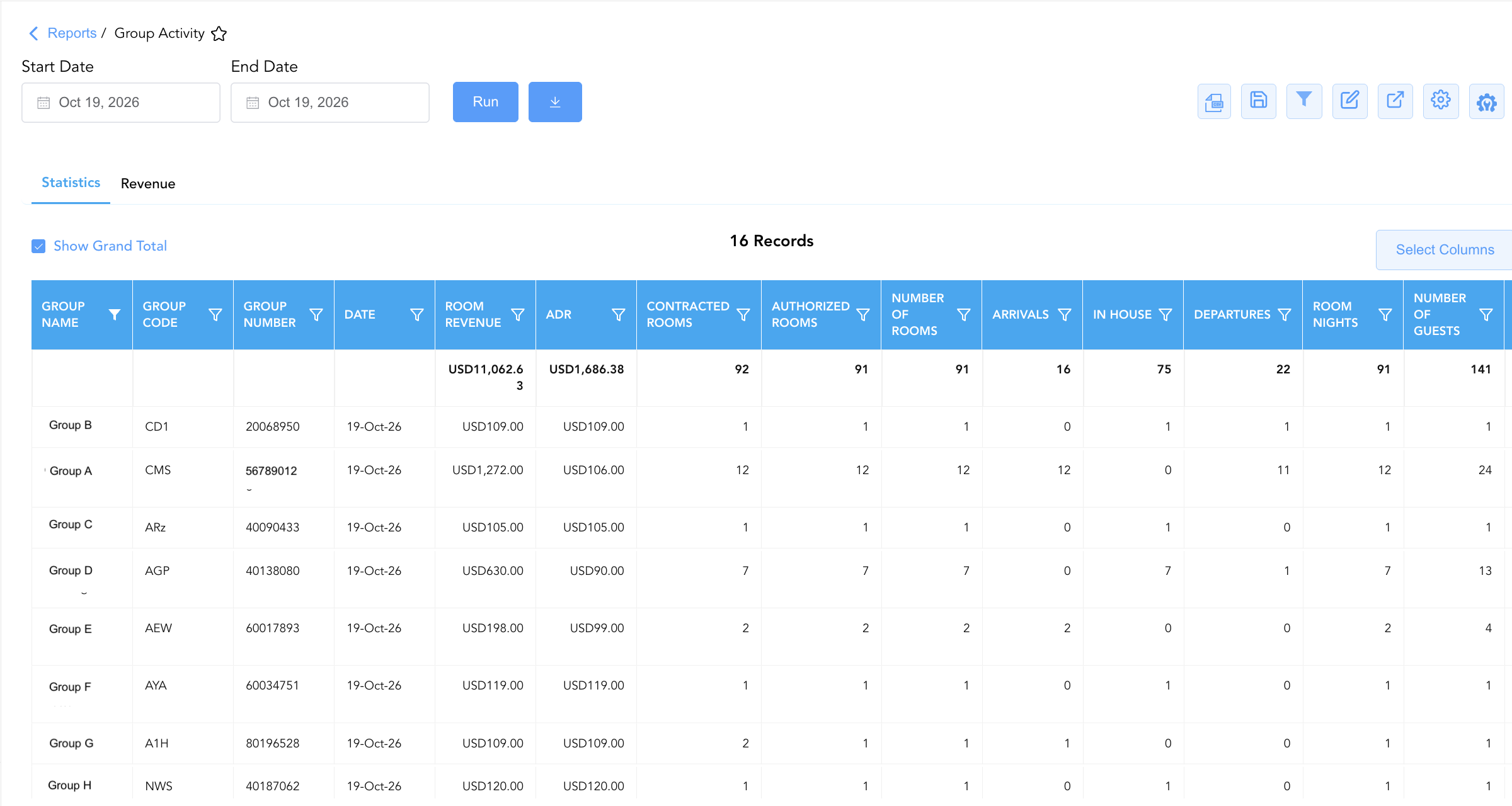1512x806 pixels.
Task: Click group number 80196528
Action: click(x=273, y=743)
